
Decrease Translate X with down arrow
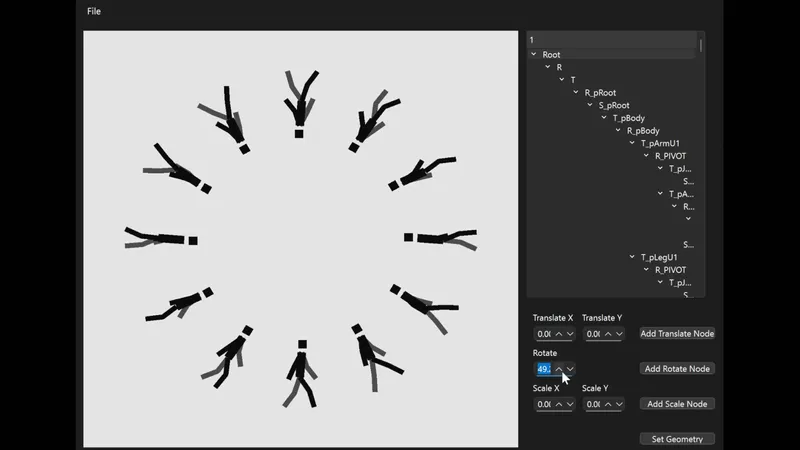click(570, 334)
